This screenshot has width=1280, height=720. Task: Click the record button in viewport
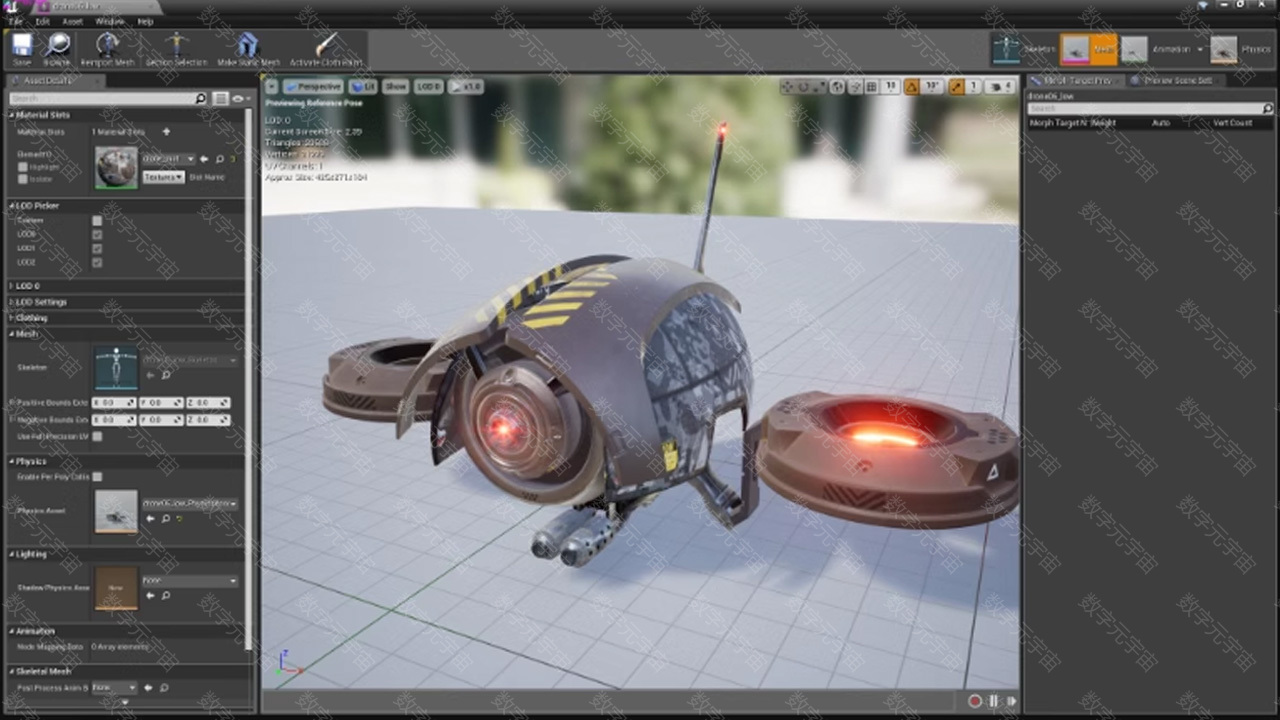coord(975,702)
